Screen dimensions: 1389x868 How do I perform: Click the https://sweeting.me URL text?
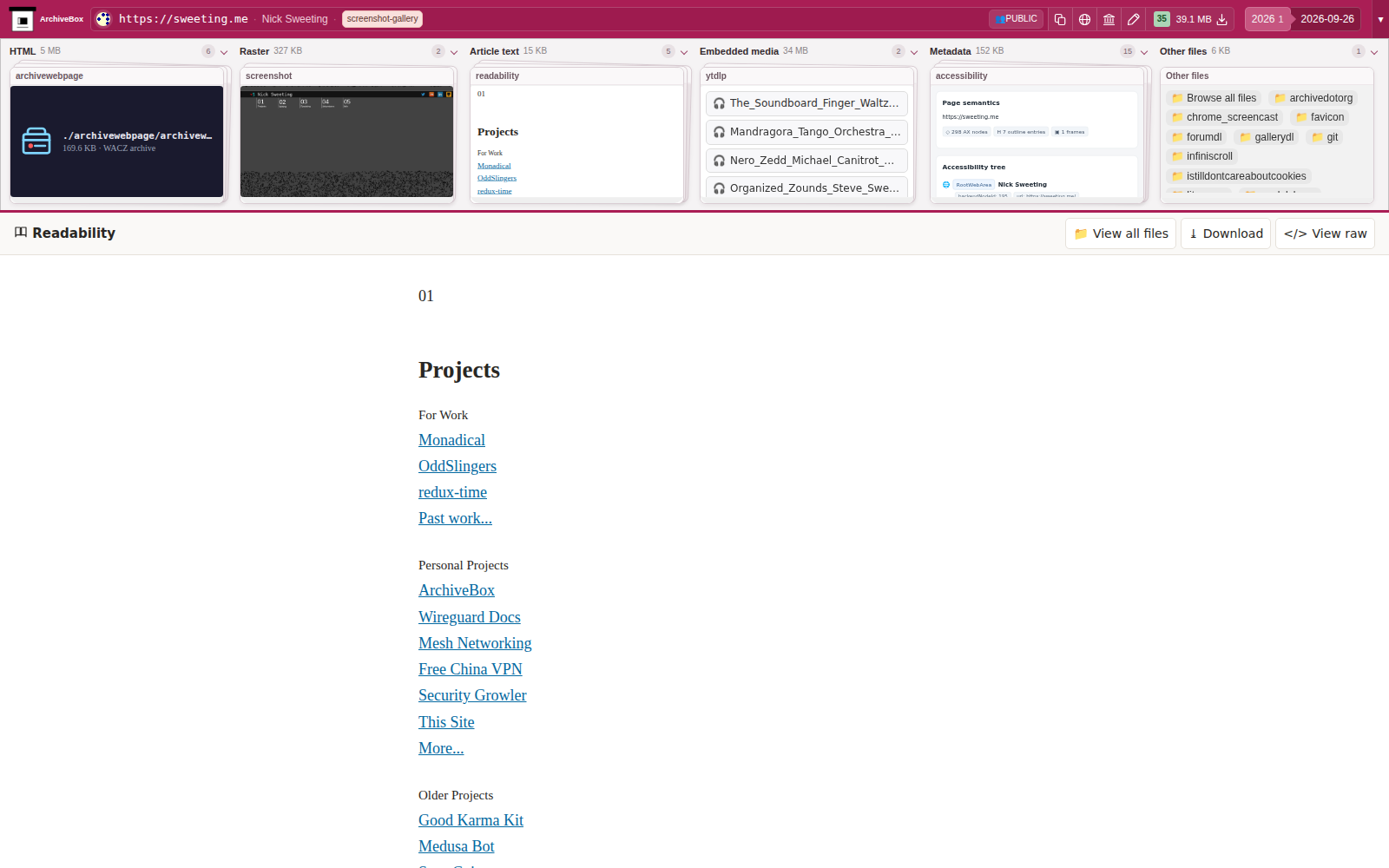click(x=183, y=19)
